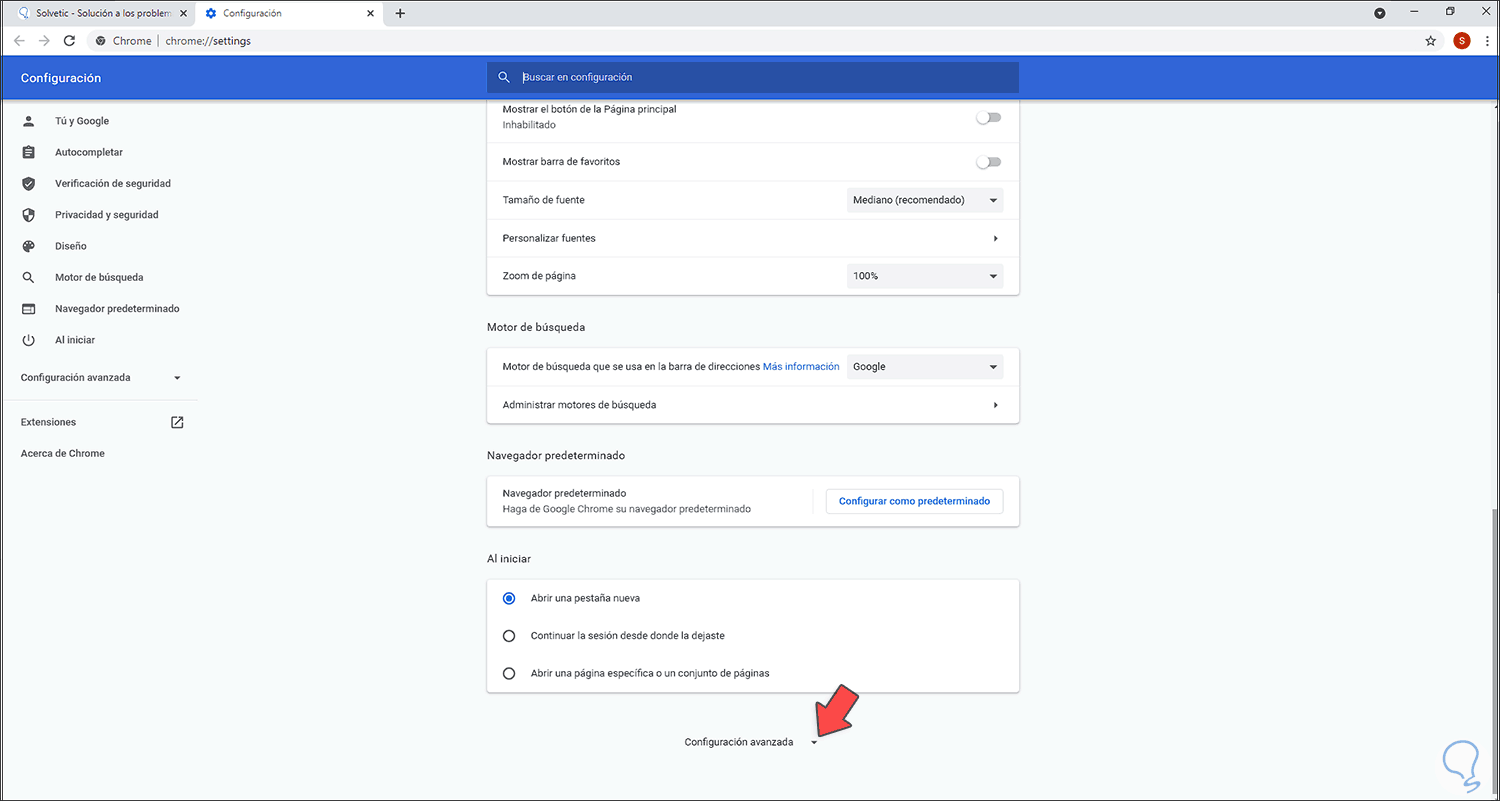This screenshot has height=801, width=1500.
Task: Open the Zoom de página dropdown
Action: 925,276
